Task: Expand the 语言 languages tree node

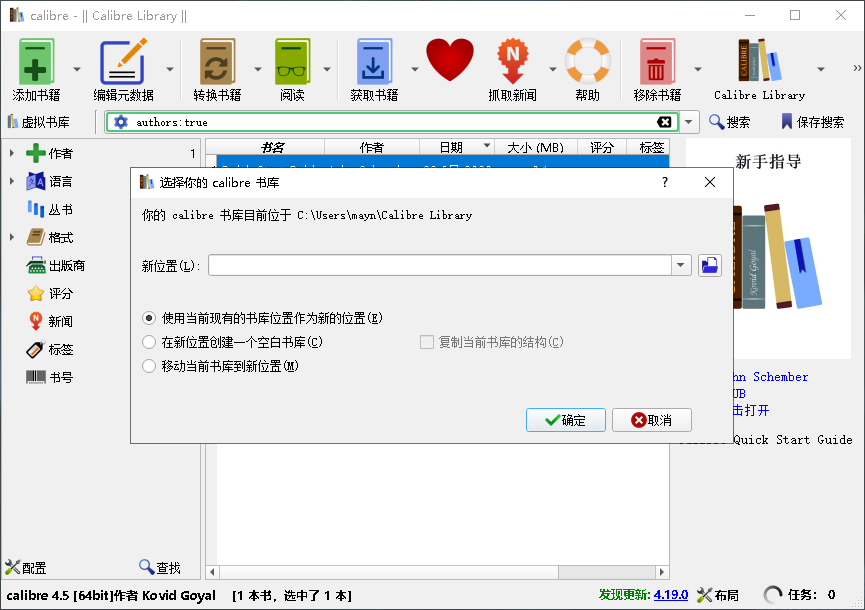Action: tap(12, 181)
